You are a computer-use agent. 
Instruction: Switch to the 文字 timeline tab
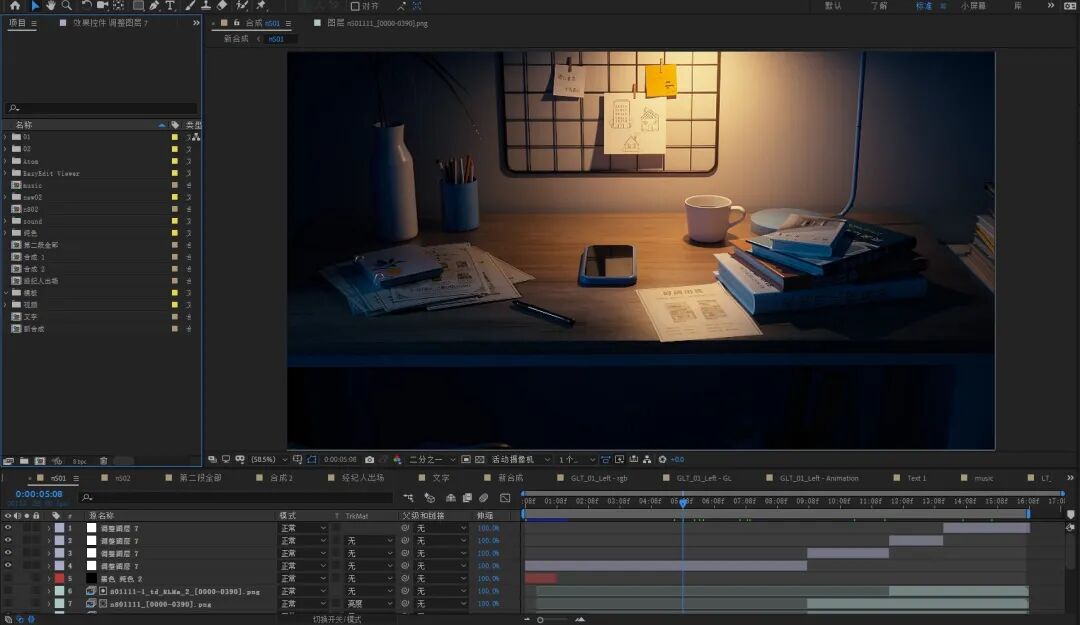coord(441,478)
